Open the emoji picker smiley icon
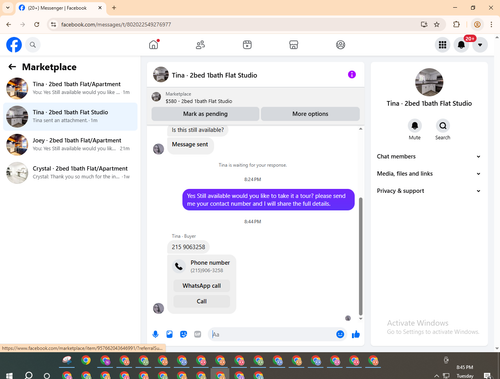This screenshot has width=500, height=379. coord(340,334)
